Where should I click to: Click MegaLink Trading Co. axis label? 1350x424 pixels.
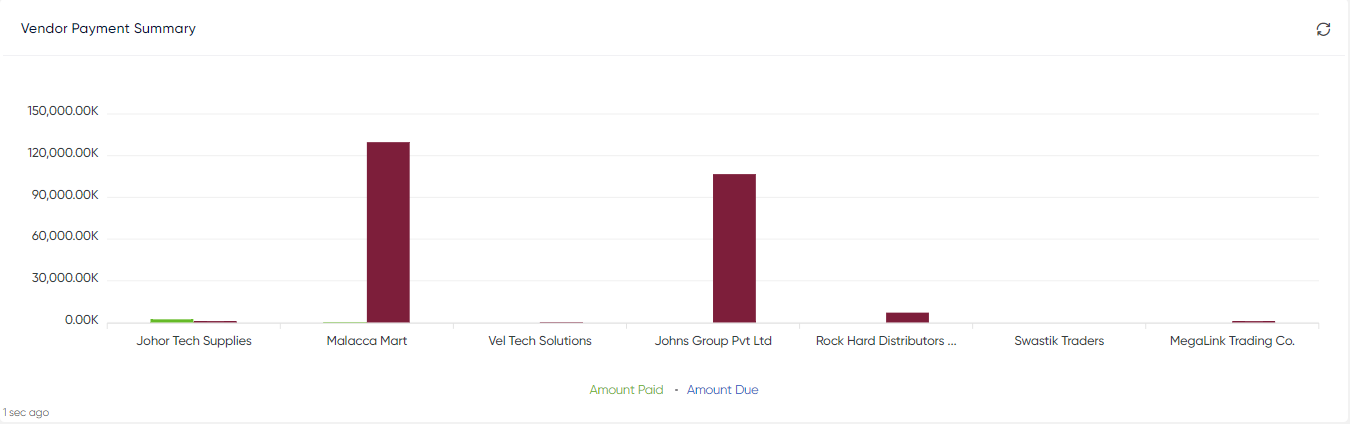1232,341
